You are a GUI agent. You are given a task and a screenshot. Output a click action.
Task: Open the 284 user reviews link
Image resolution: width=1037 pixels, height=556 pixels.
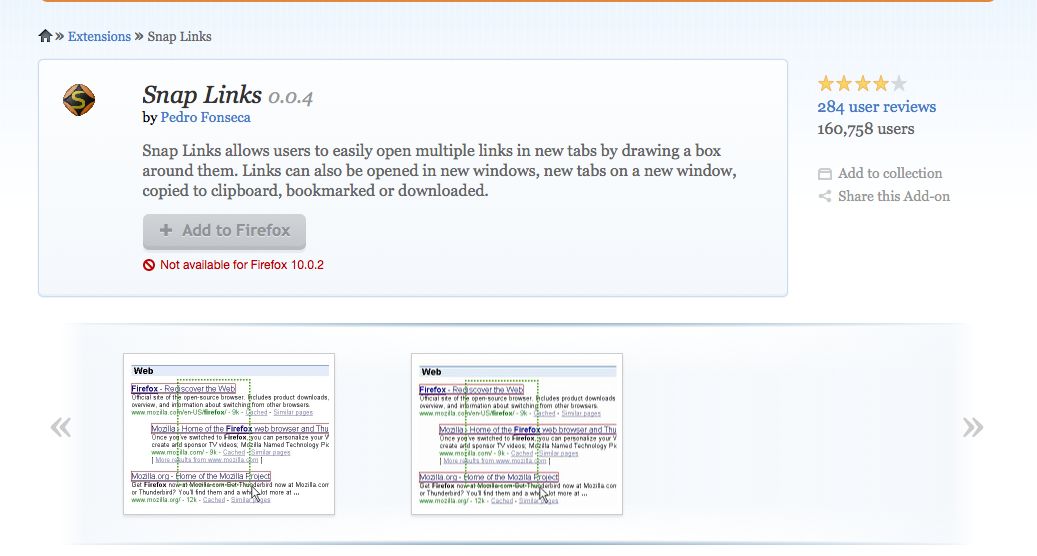coord(876,107)
